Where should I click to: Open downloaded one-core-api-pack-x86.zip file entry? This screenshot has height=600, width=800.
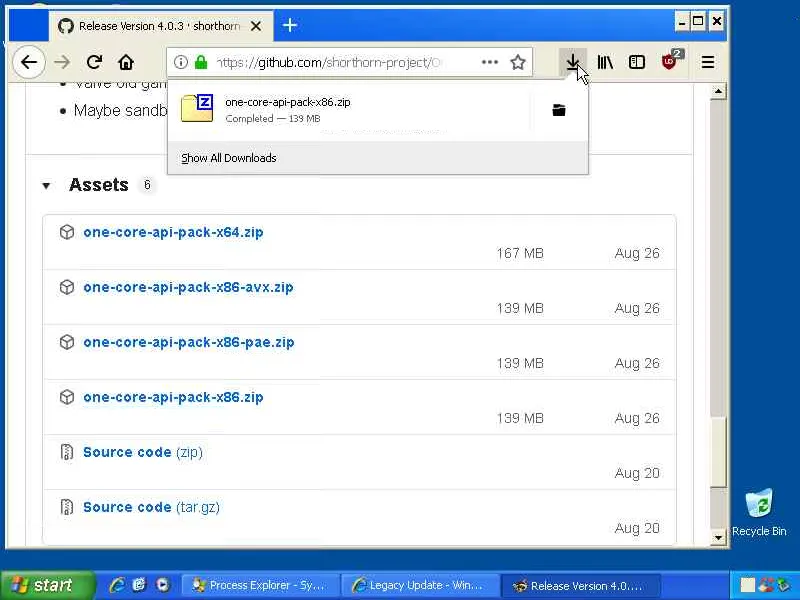tap(349, 110)
